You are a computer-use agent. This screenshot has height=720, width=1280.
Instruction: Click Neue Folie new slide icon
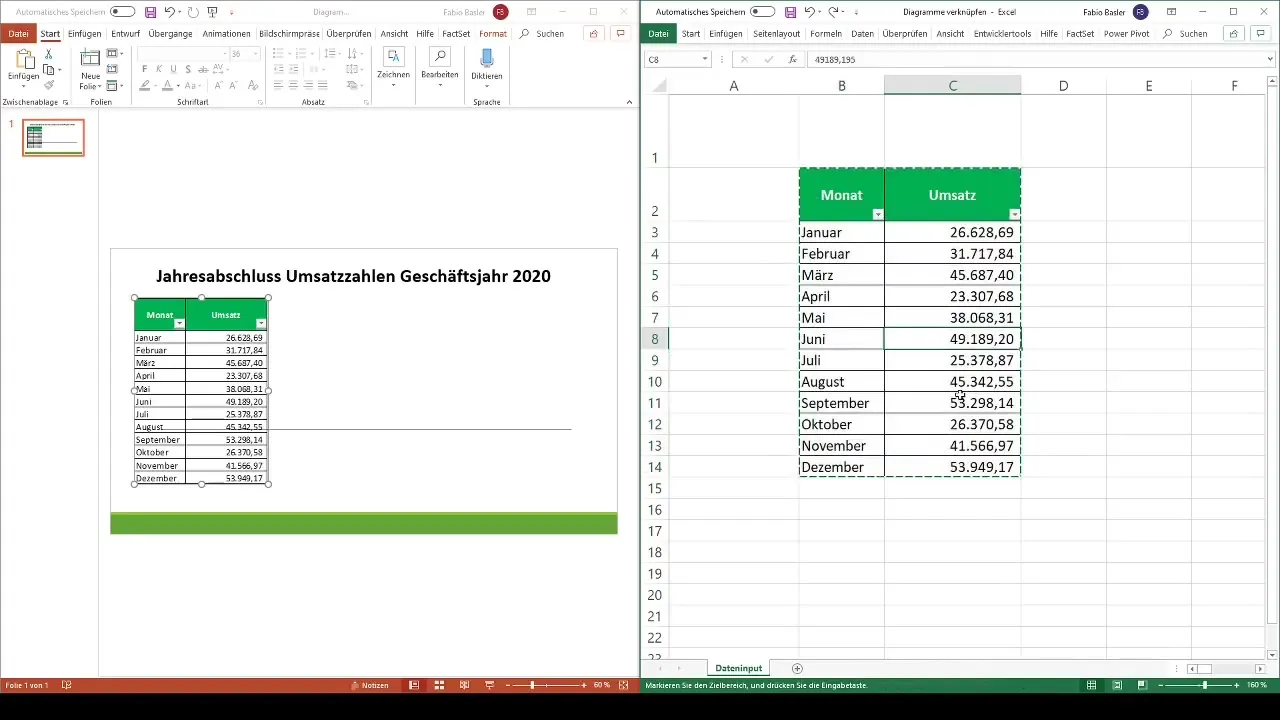click(89, 58)
